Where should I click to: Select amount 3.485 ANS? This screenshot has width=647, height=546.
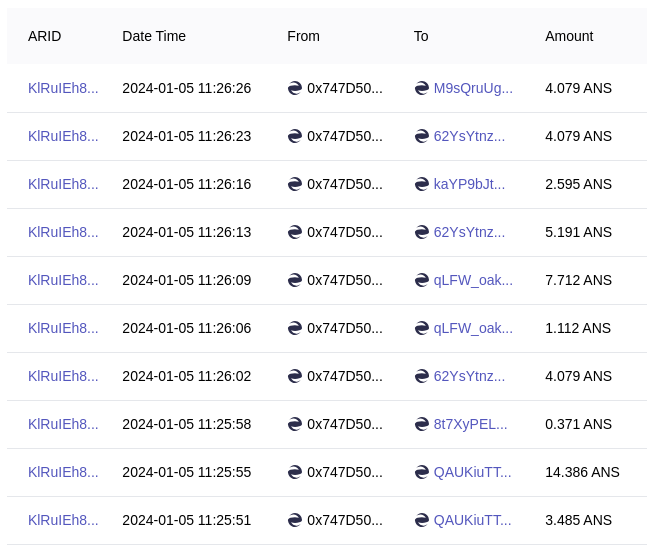(578, 520)
